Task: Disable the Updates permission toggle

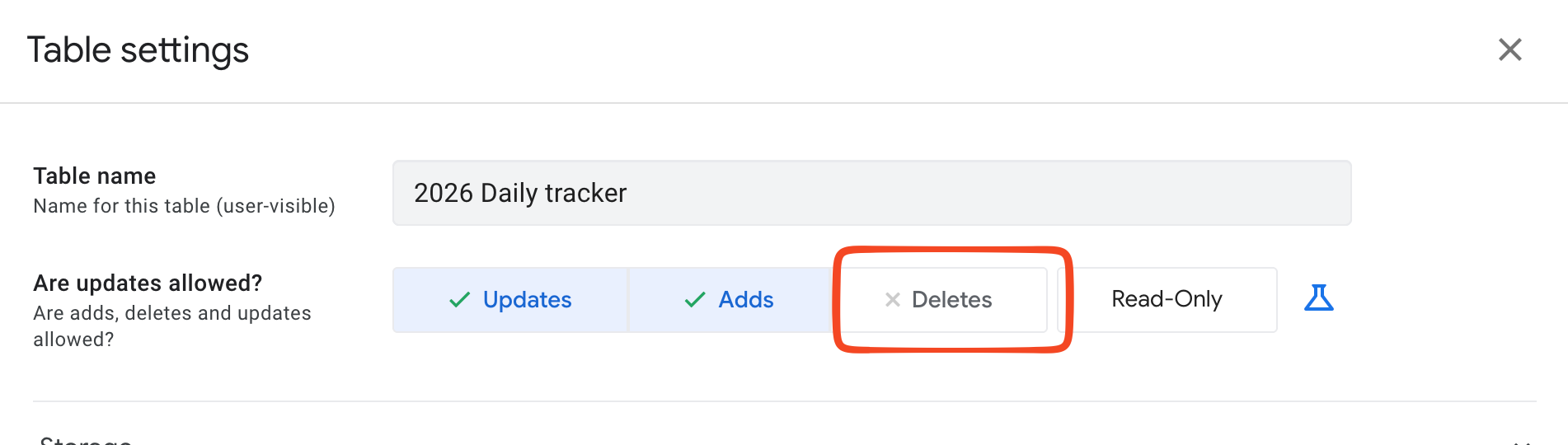Action: pyautogui.click(x=510, y=300)
